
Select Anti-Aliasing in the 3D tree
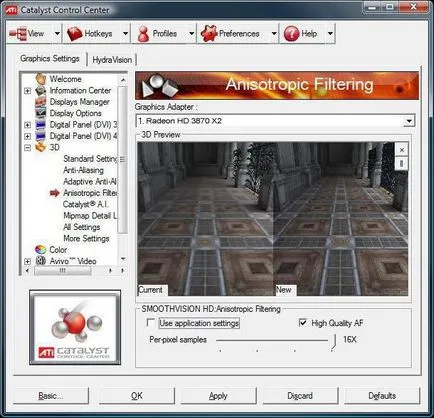(83, 170)
